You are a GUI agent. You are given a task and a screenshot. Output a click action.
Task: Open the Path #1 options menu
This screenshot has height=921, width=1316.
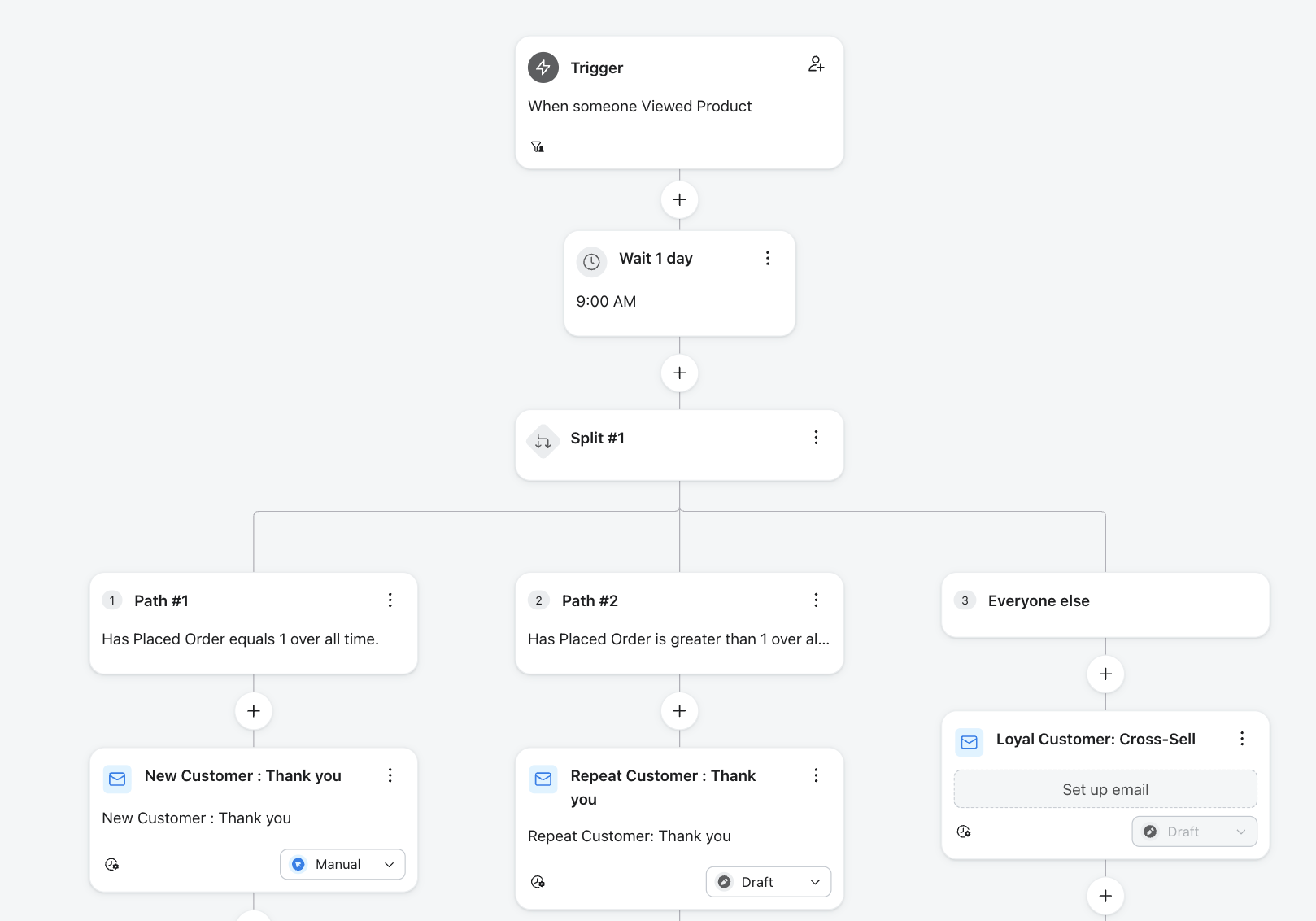click(x=390, y=600)
